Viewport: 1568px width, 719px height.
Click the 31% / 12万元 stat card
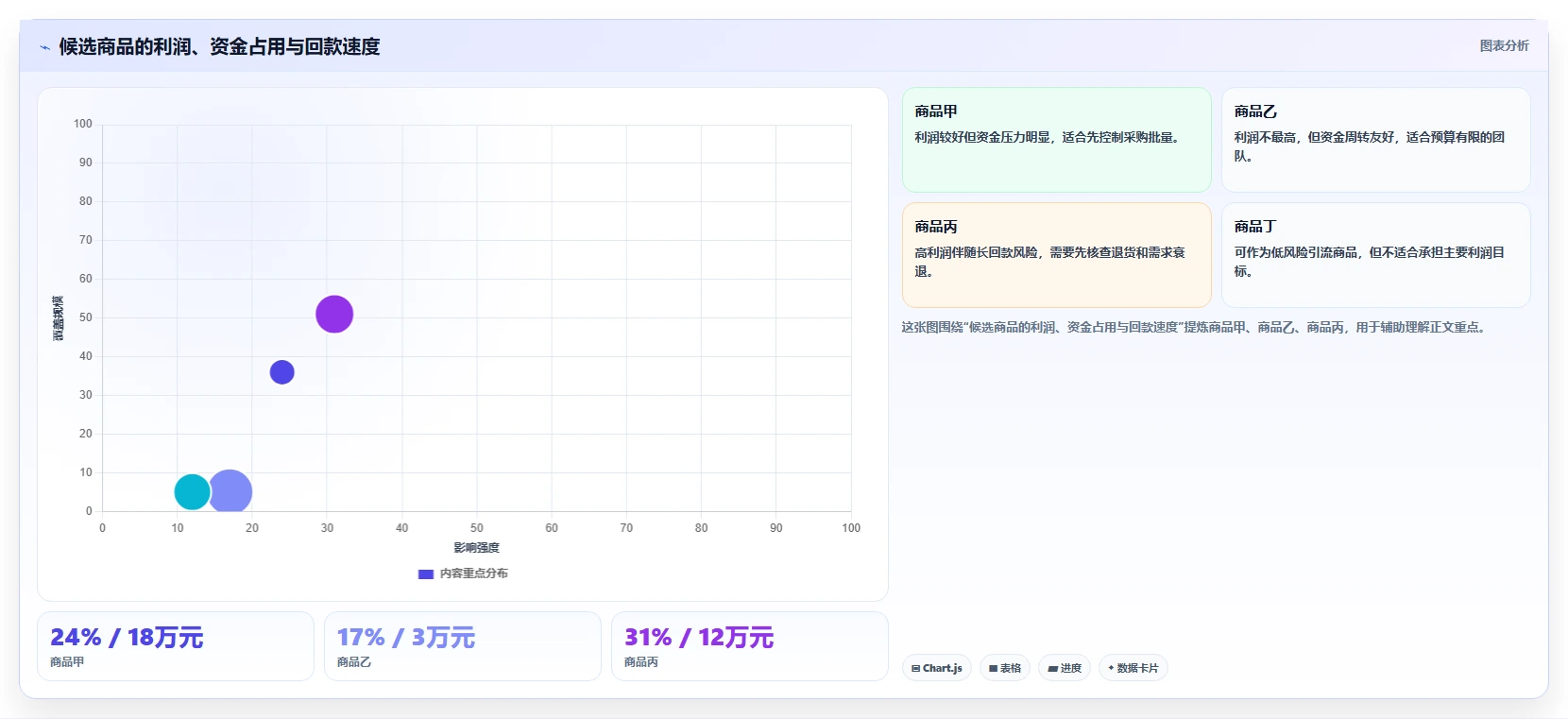pos(750,646)
